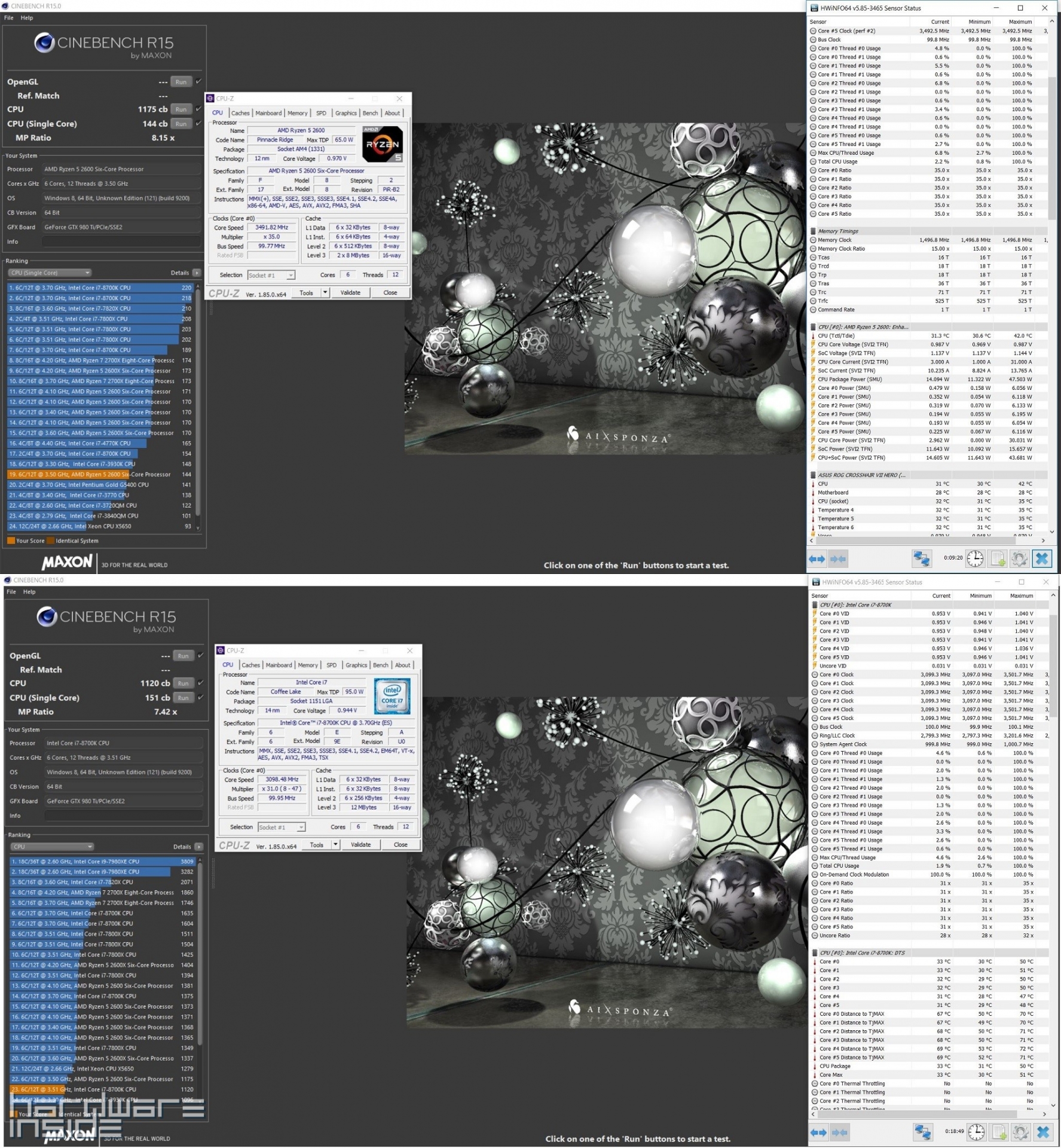The image size is (1061, 1148).
Task: Click shrink-columns arrows icon in lower HWiNFO64 window
Action: click(x=840, y=1132)
